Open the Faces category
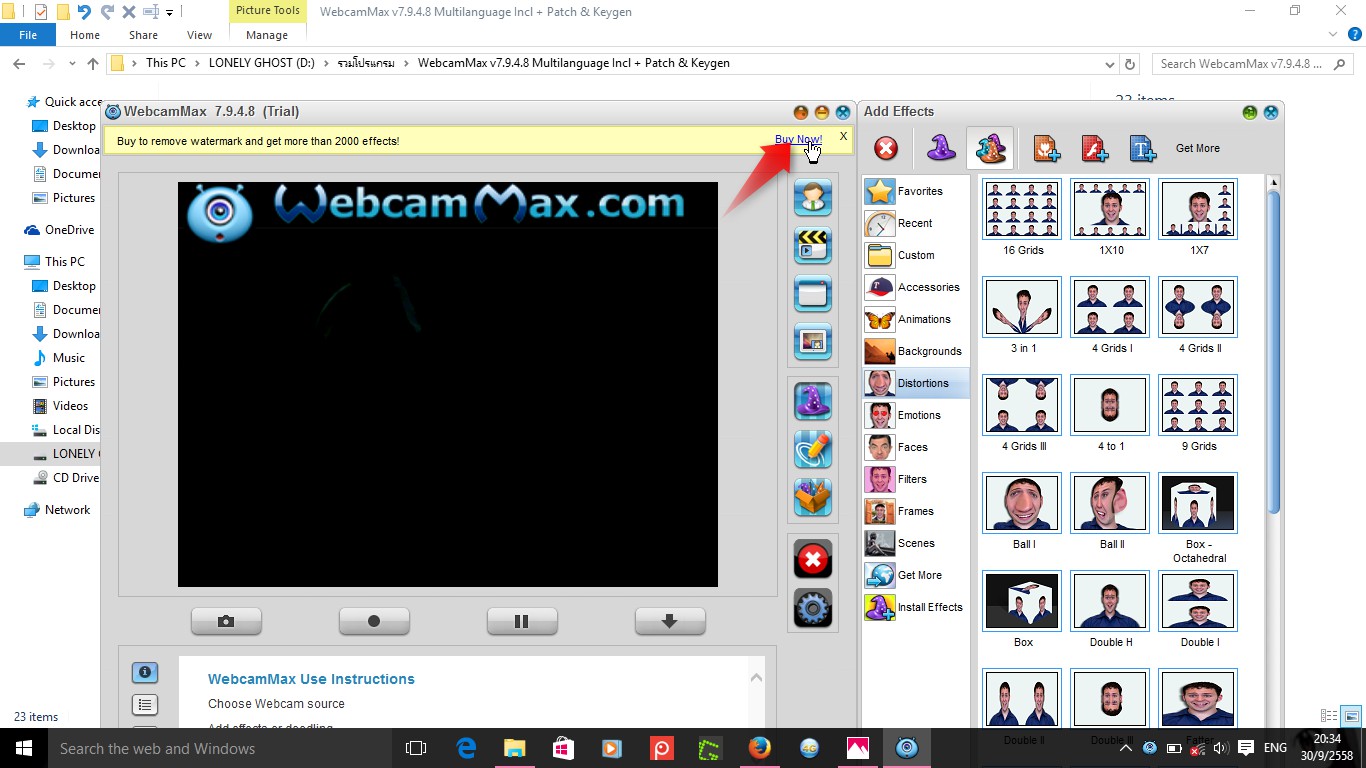The image size is (1366, 768). (x=915, y=447)
